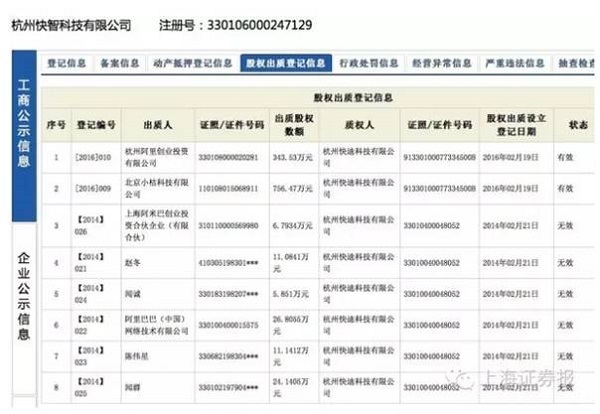Click the 质权人 column header
The height and width of the screenshot is (414, 600).
(359, 125)
